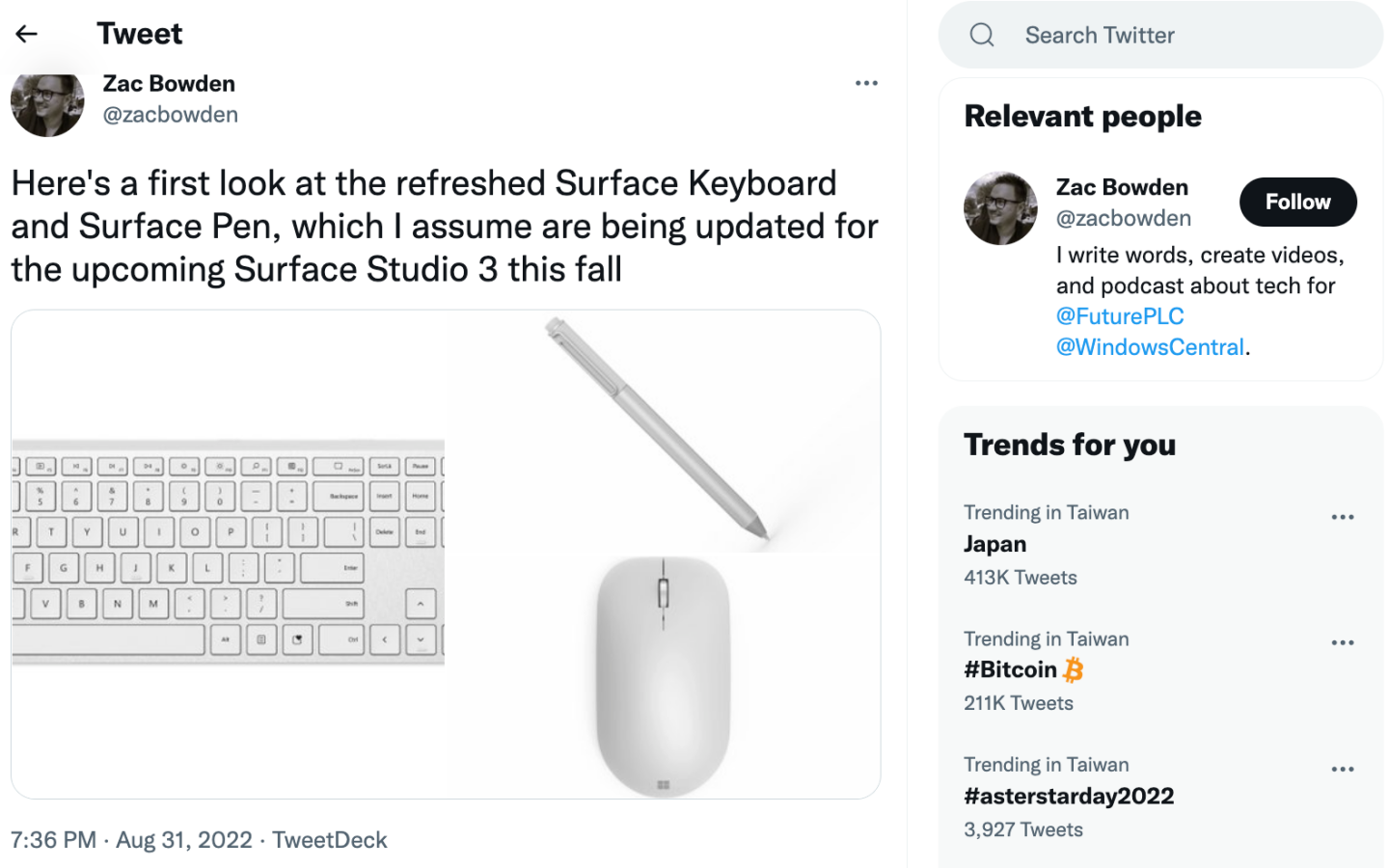Open the @FuturePLC profile link
The width and height of the screenshot is (1389, 868).
1120,315
